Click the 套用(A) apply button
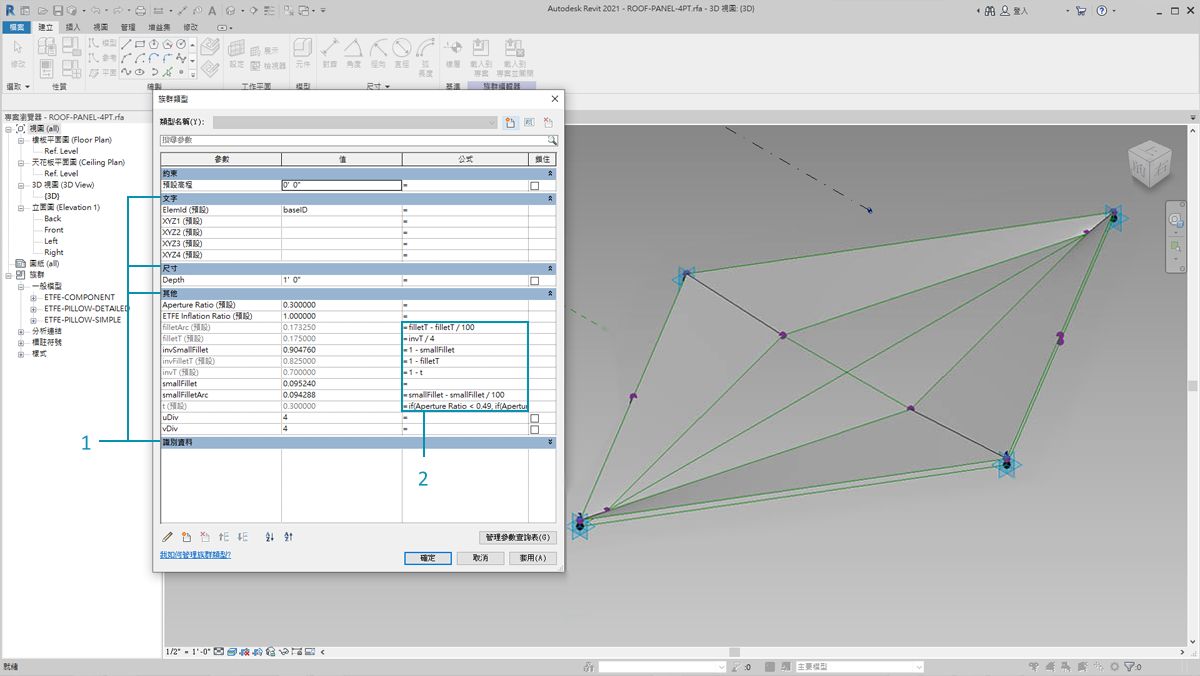 pyautogui.click(x=532, y=558)
